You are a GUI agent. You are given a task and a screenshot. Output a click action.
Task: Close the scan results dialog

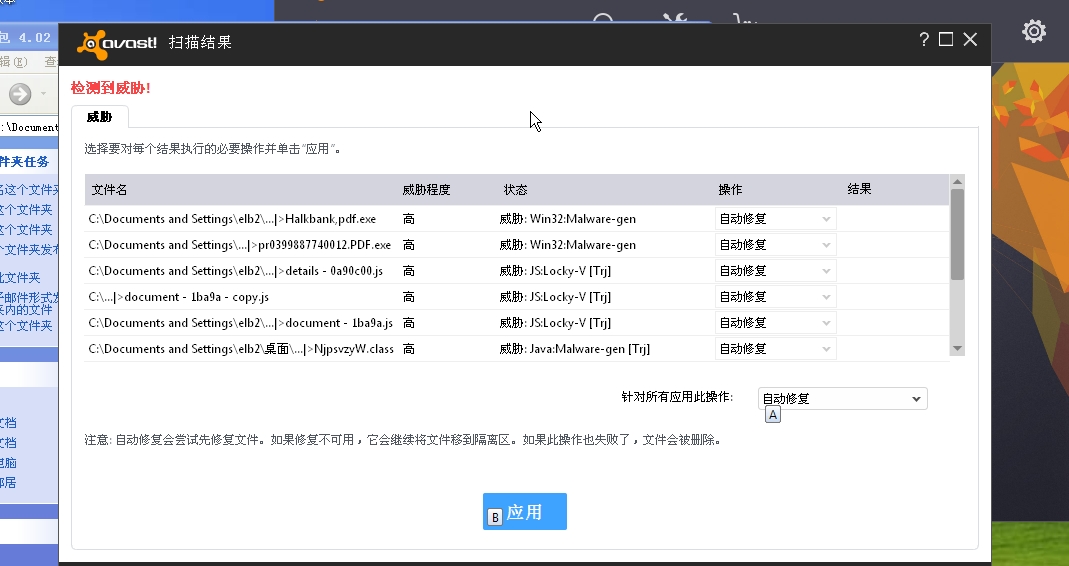(x=970, y=40)
